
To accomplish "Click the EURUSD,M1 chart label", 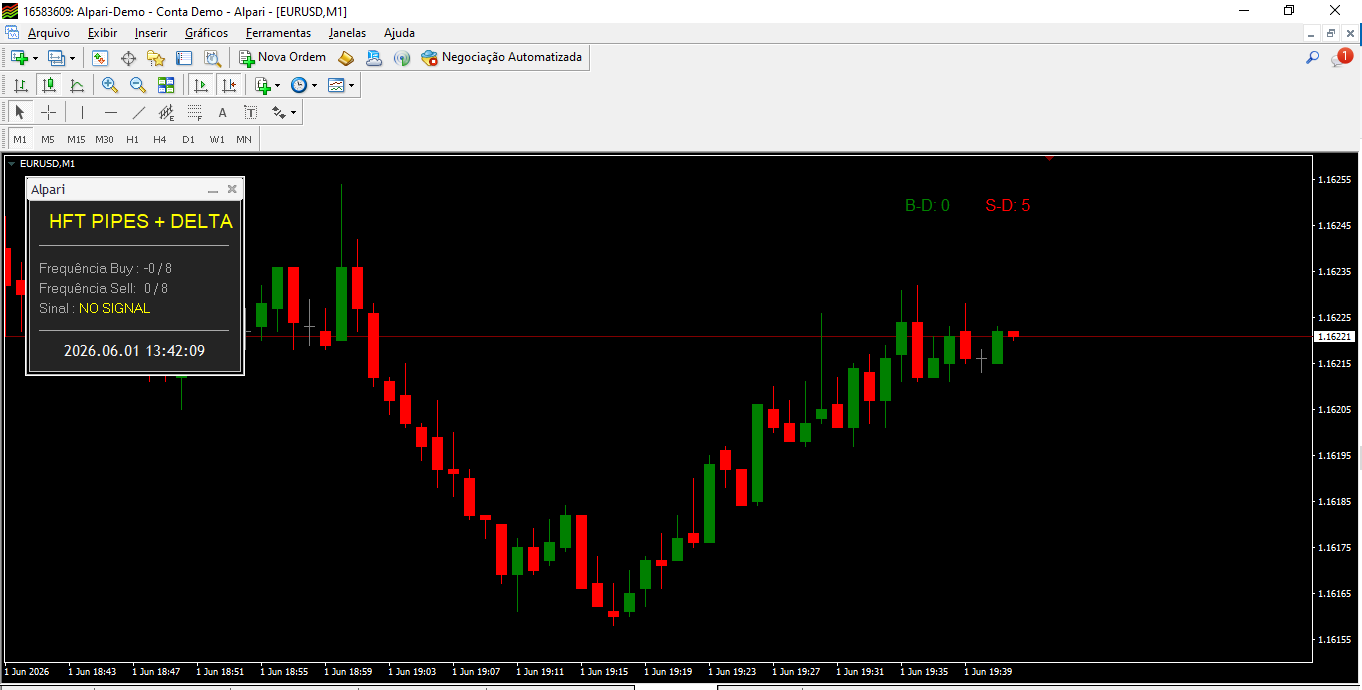I will pos(47,163).
